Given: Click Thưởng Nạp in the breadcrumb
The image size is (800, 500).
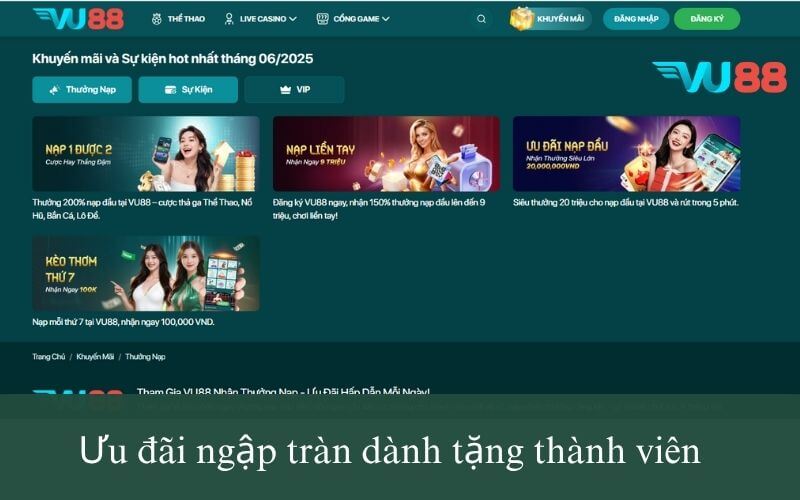Looking at the screenshot, I should click(145, 357).
